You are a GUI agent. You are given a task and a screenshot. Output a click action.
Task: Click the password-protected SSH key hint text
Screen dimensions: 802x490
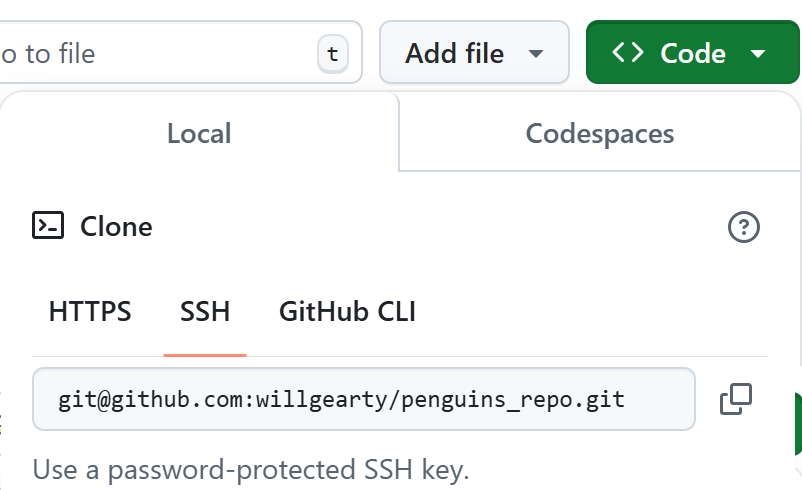(x=251, y=470)
